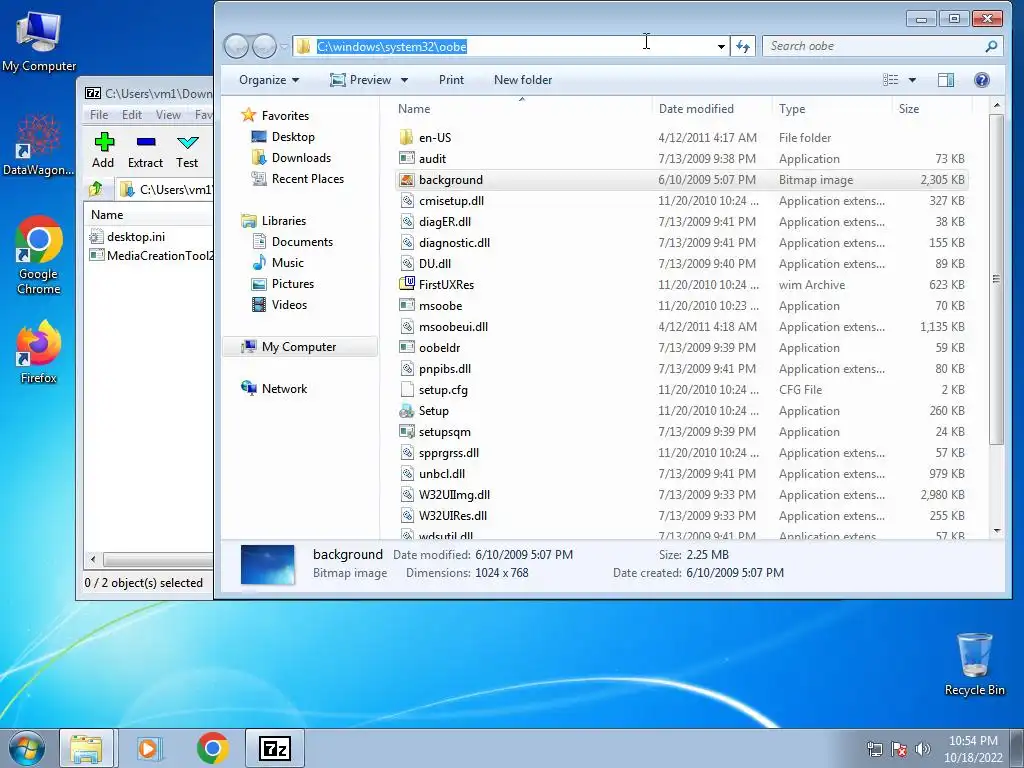Open the Windows Start menu
This screenshot has height=768, width=1024.
click(x=26, y=748)
